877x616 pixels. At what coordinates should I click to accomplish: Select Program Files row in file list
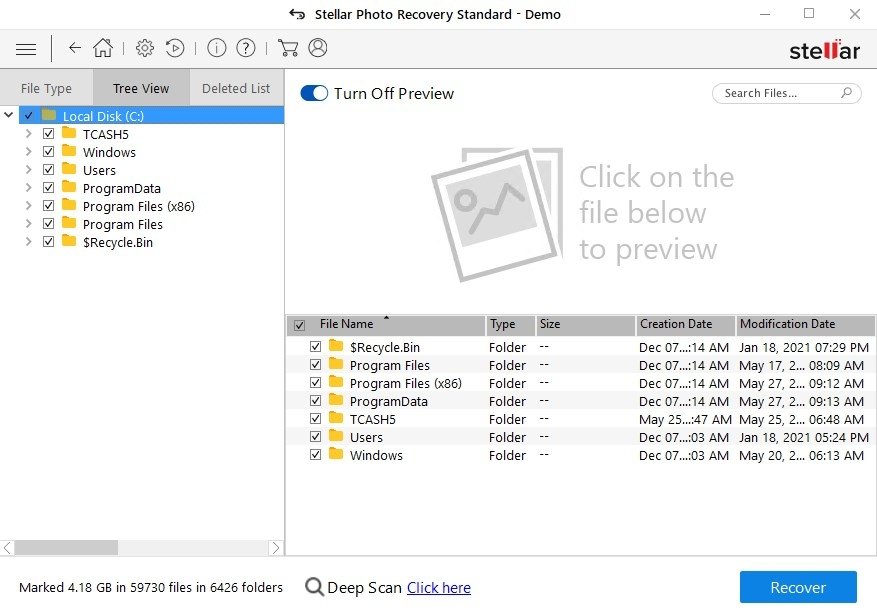pos(581,365)
